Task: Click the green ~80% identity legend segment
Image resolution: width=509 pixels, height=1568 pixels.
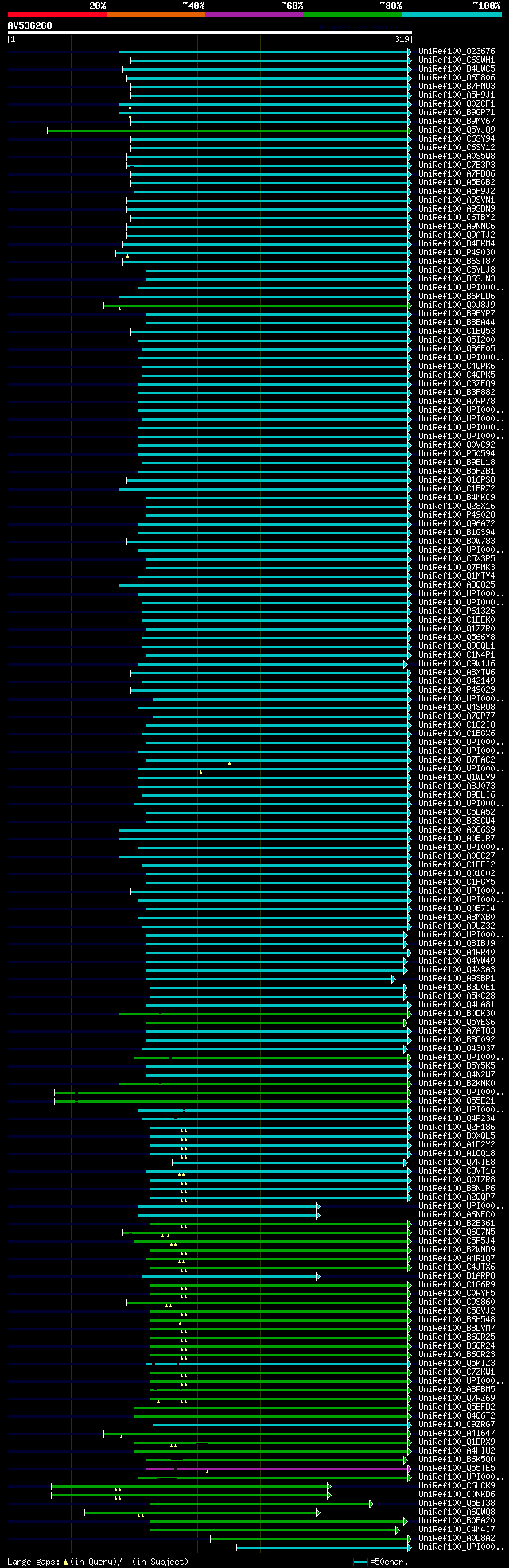Action: click(353, 14)
